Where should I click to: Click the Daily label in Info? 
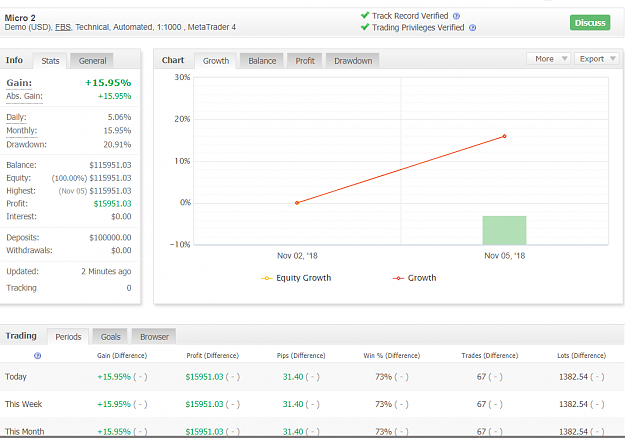16,117
